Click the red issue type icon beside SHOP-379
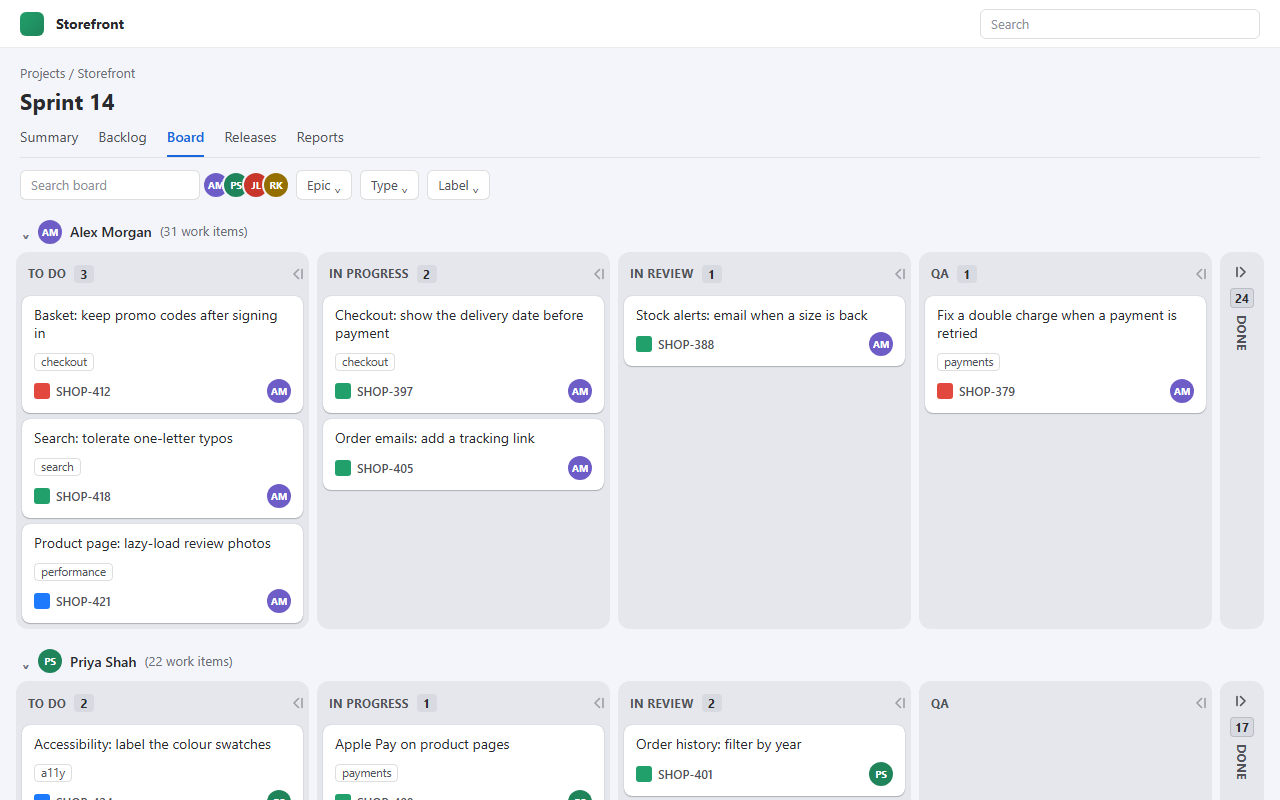 (945, 391)
